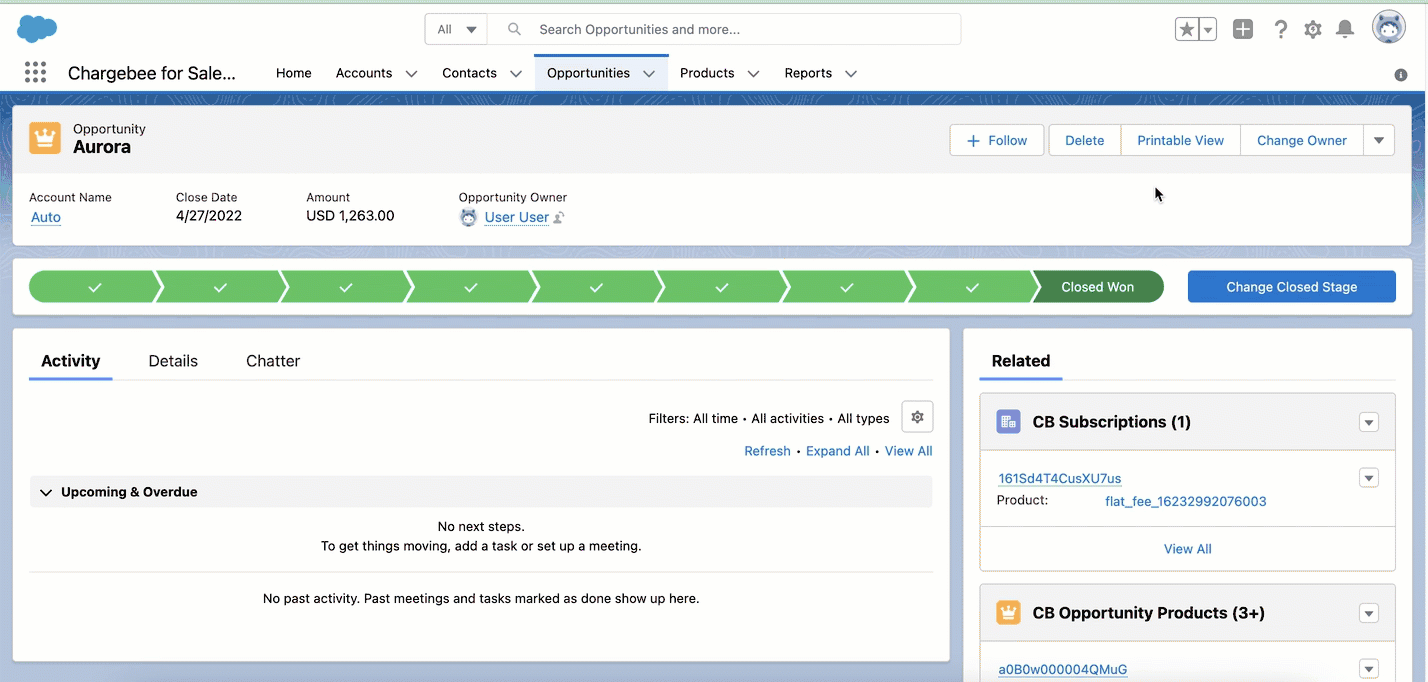Select the Closed Won path stage
Viewport: 1428px width, 682px height.
(x=1097, y=287)
